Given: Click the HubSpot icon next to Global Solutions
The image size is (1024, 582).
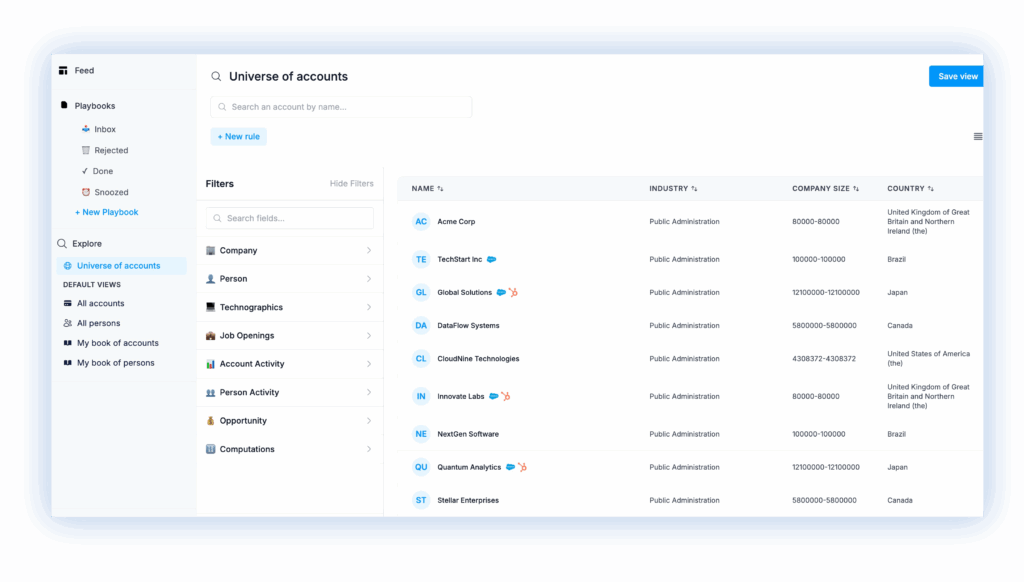Looking at the screenshot, I should coord(513,293).
